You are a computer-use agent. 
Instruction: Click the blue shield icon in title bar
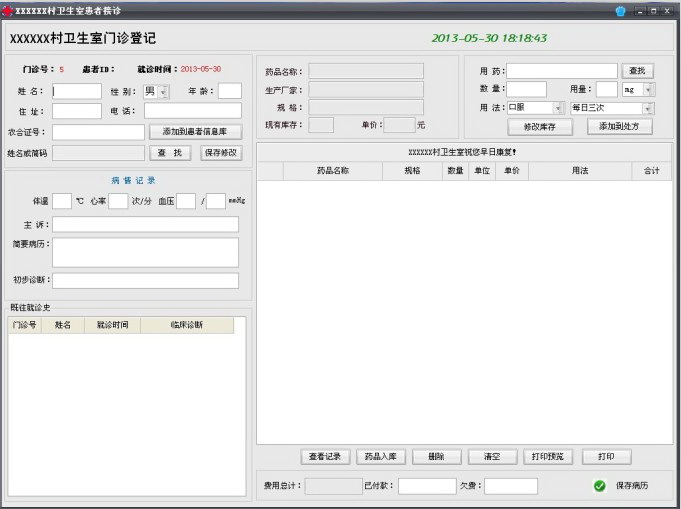coord(621,11)
